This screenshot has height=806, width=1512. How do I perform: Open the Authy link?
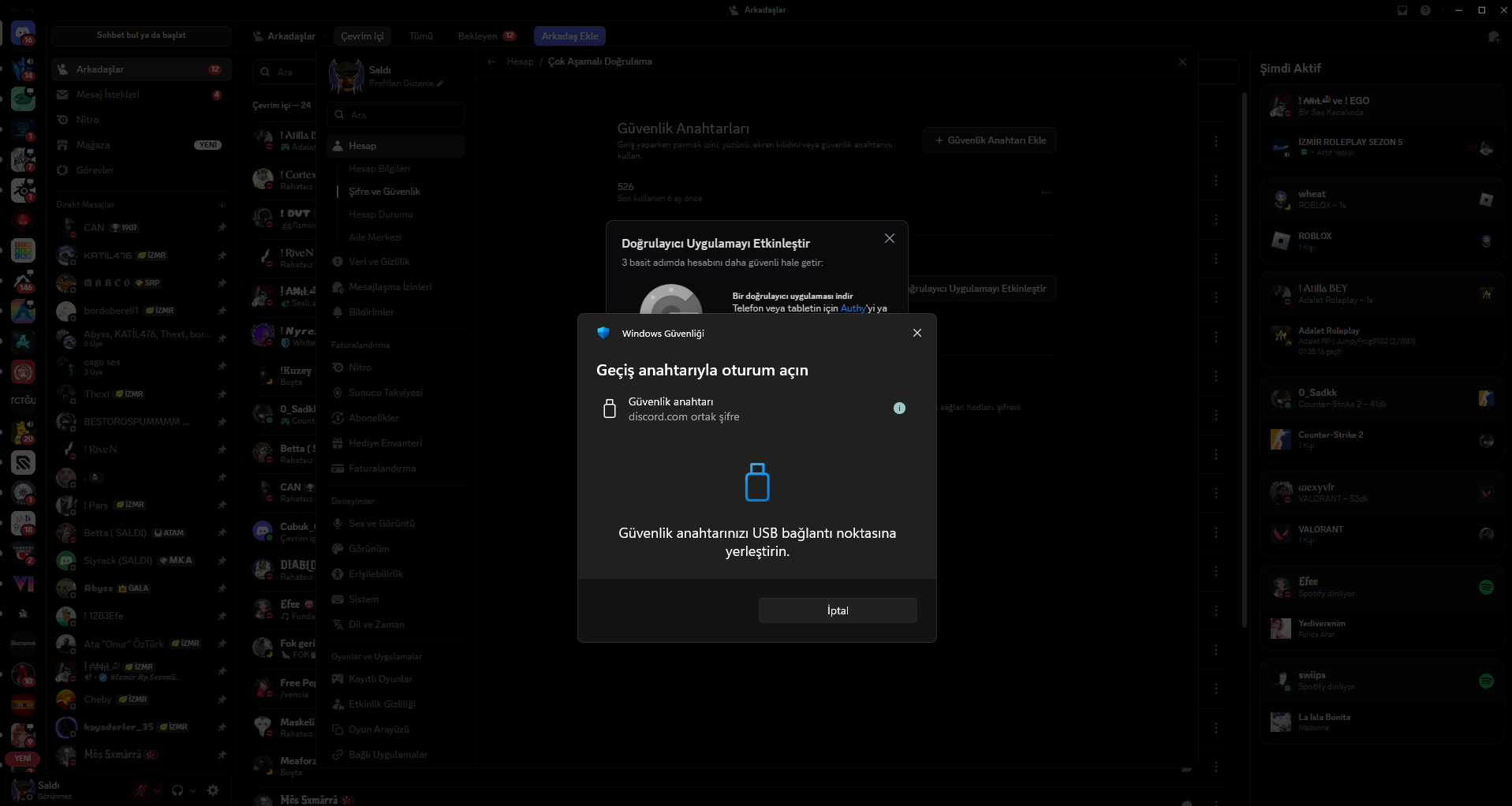click(853, 308)
